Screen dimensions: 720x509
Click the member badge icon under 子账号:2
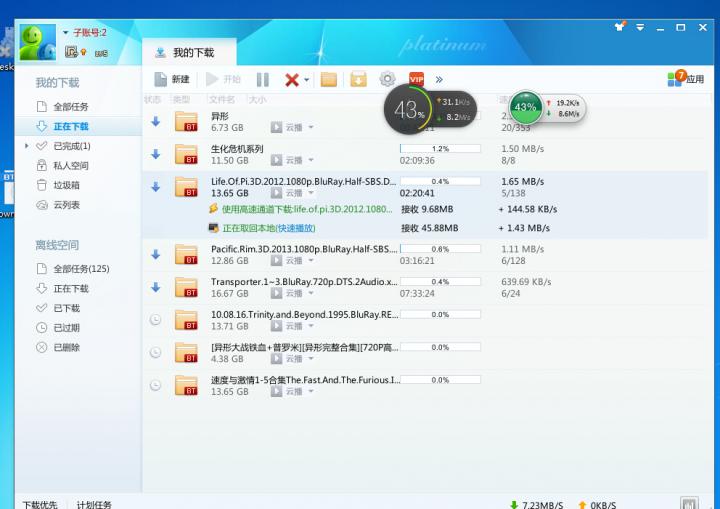point(71,52)
